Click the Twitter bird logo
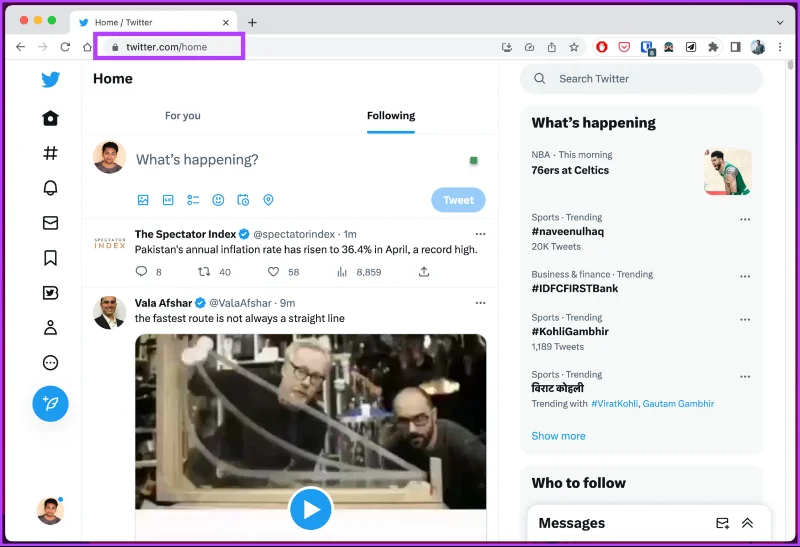Screen dimensions: 800x547 (51, 80)
